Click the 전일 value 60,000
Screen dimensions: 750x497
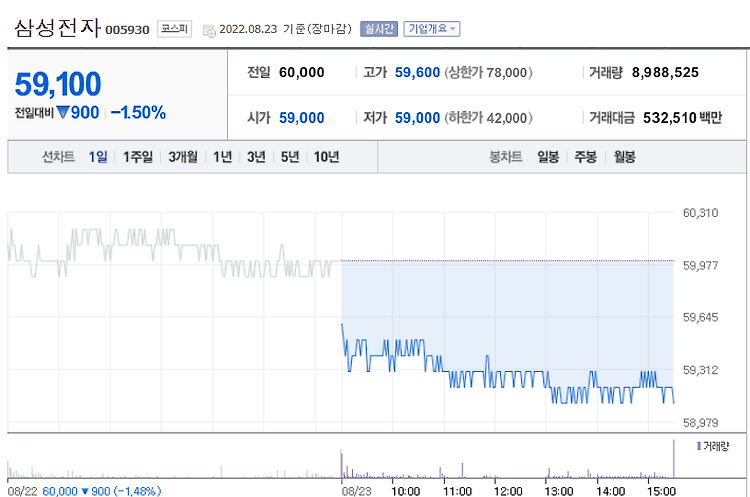pos(302,72)
